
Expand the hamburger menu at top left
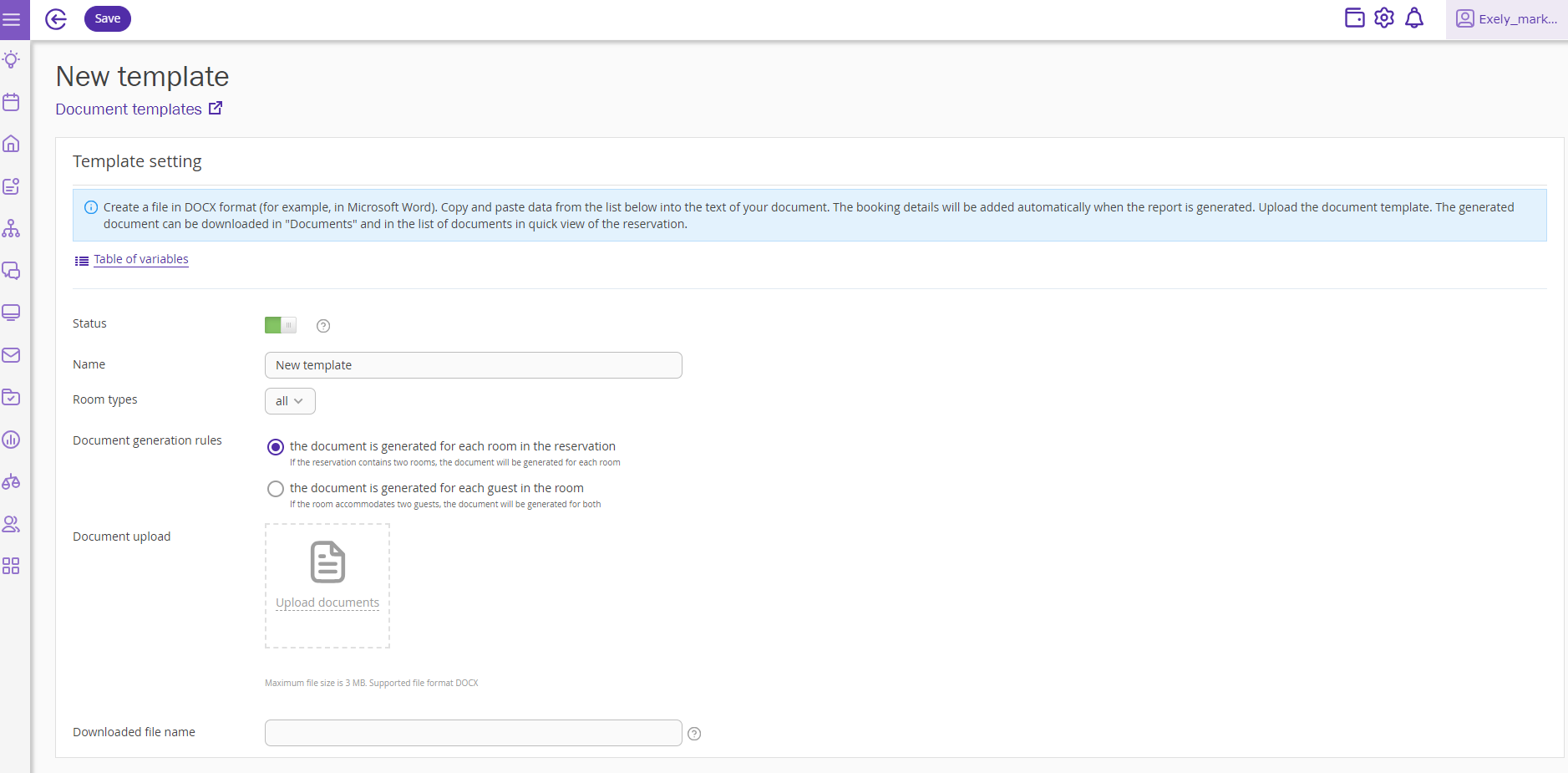pyautogui.click(x=13, y=18)
